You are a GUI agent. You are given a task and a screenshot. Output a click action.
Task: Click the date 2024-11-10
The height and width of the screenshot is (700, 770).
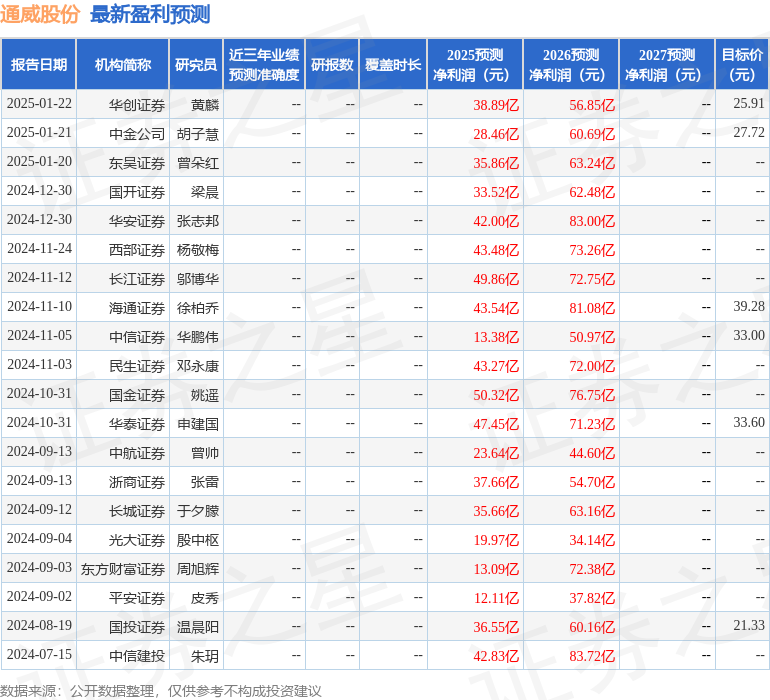[39, 307]
